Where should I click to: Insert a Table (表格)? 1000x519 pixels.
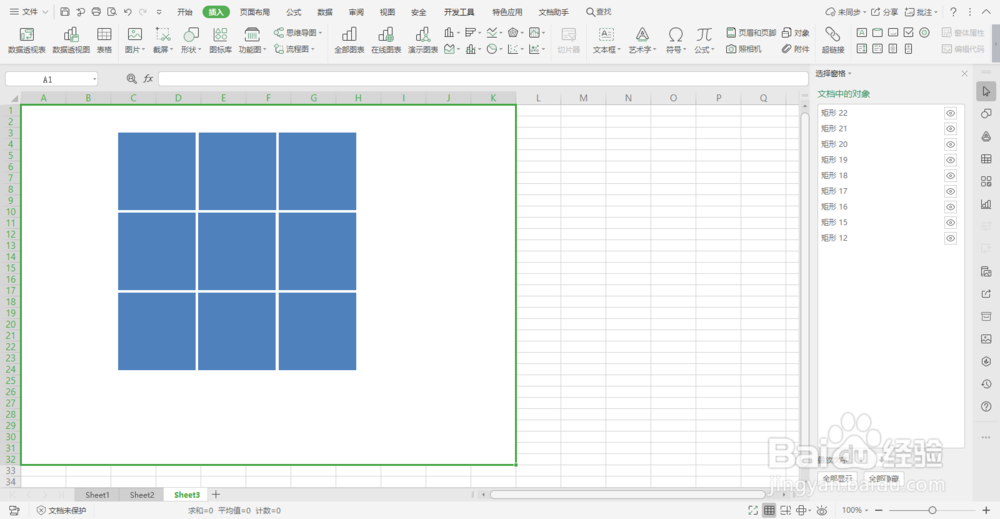pyautogui.click(x=104, y=40)
